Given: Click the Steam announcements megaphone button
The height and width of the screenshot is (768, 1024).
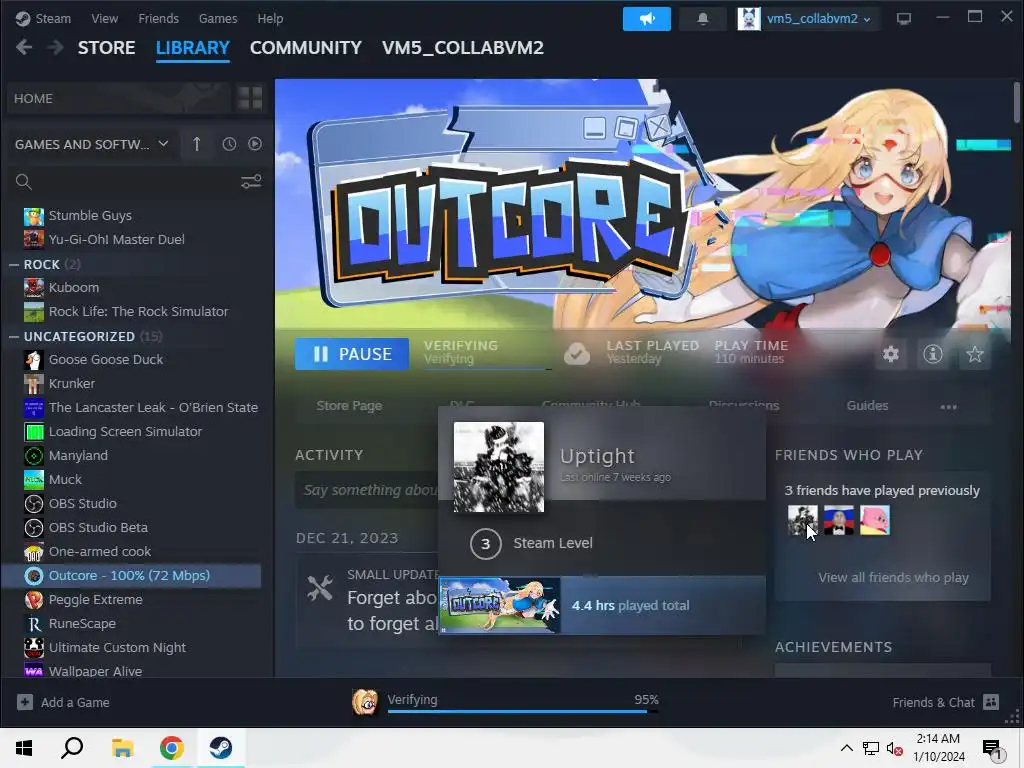Looking at the screenshot, I should click(647, 19).
